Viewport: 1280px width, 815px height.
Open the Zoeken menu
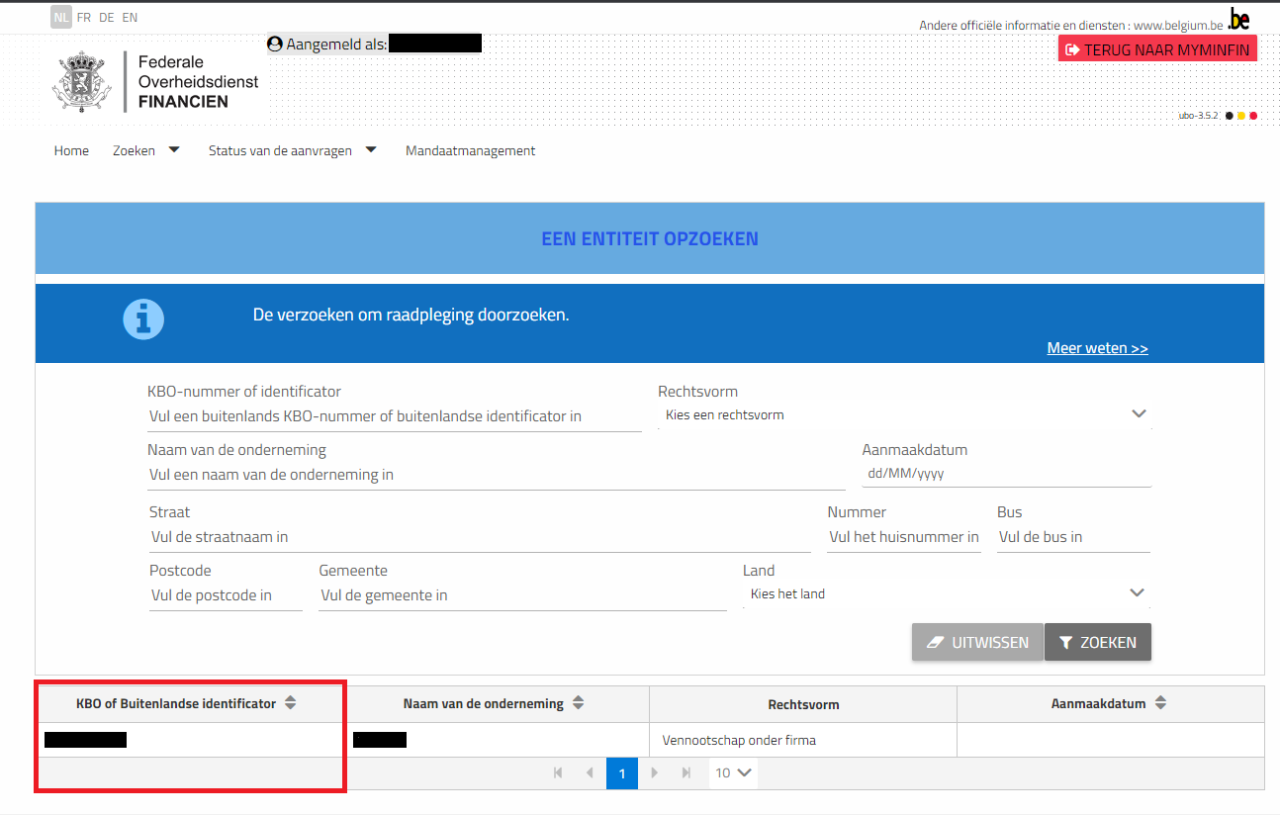click(x=146, y=151)
